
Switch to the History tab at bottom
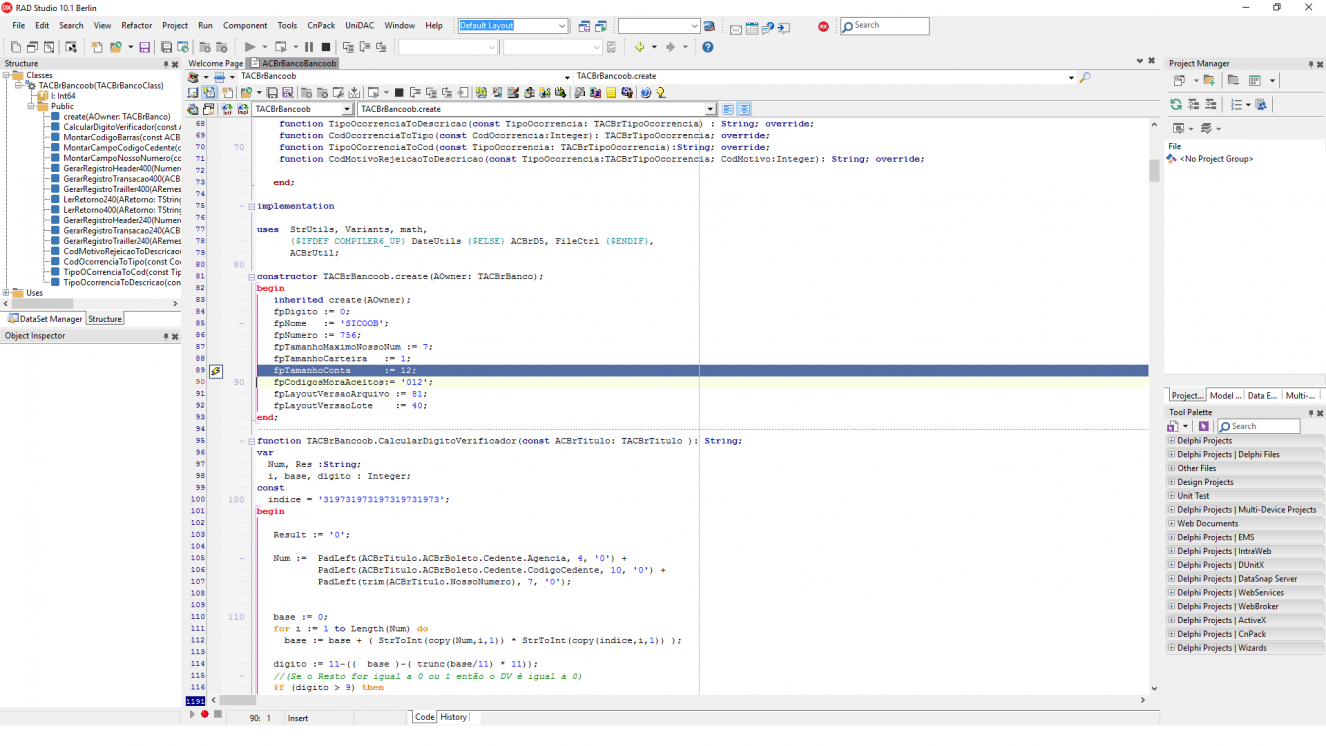(454, 717)
